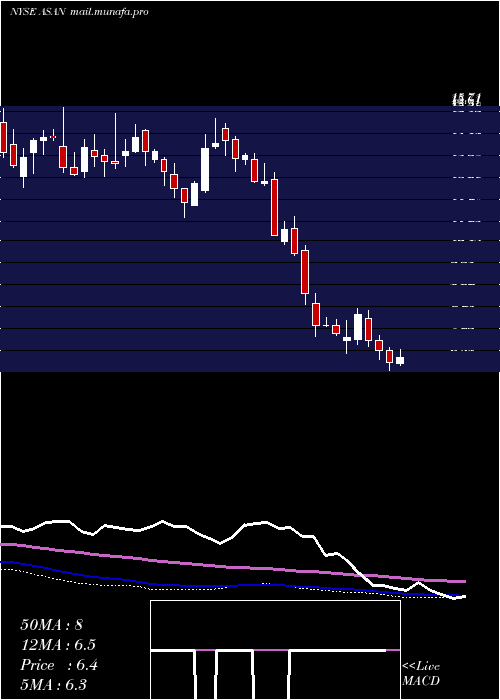Click the 'Price : 6.4' label
The width and height of the screenshot is (500, 700).
click(58, 665)
